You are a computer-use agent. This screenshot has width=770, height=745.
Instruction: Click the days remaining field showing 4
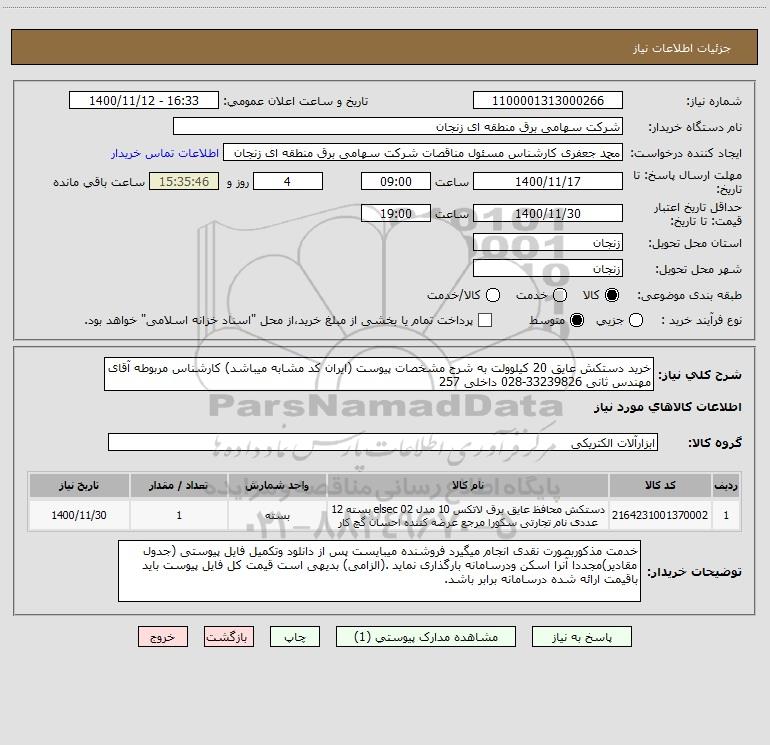pyautogui.click(x=288, y=182)
